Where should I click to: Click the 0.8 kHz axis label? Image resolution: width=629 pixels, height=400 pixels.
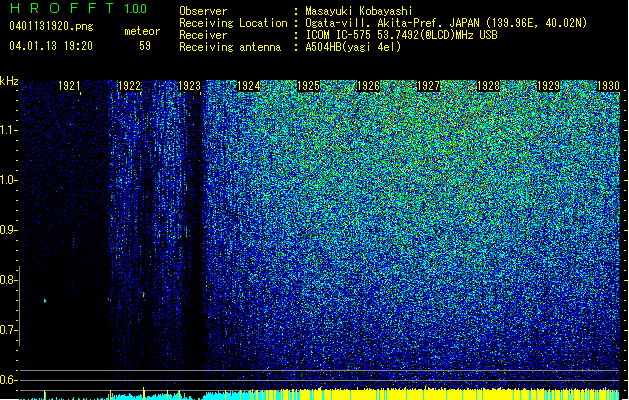point(8,280)
